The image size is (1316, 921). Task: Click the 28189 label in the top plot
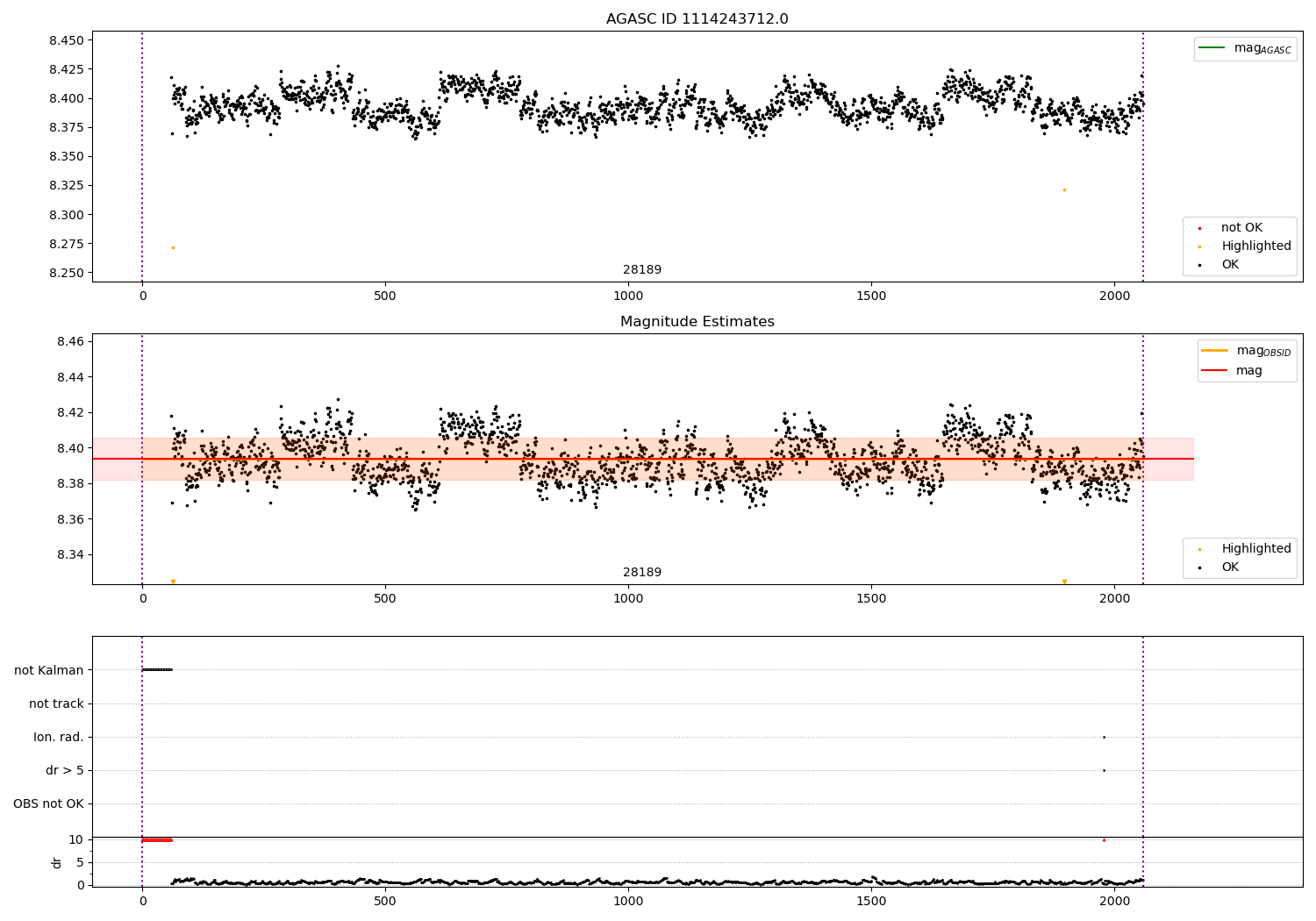(642, 270)
